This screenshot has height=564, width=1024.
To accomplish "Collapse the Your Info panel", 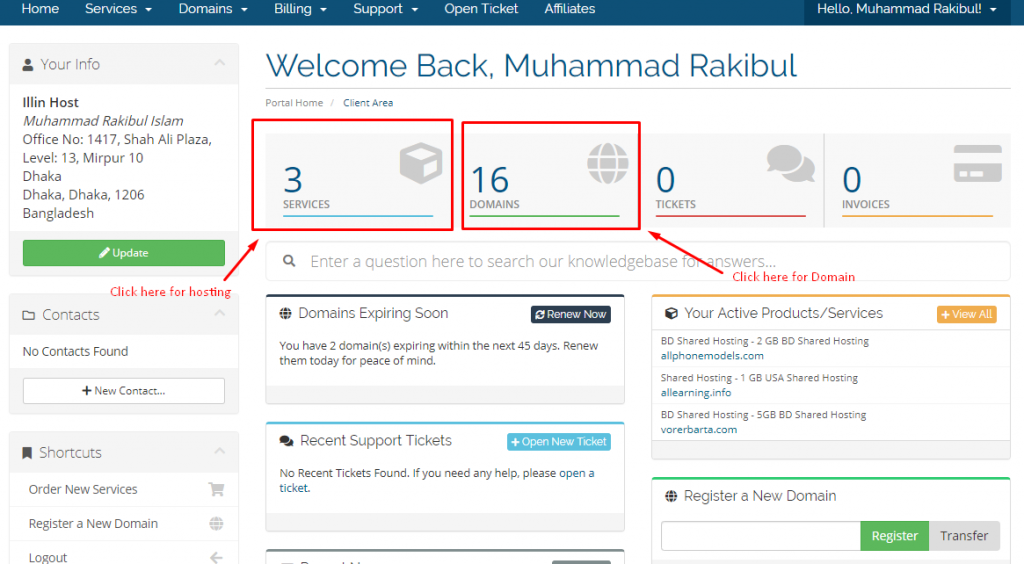I will (x=219, y=64).
